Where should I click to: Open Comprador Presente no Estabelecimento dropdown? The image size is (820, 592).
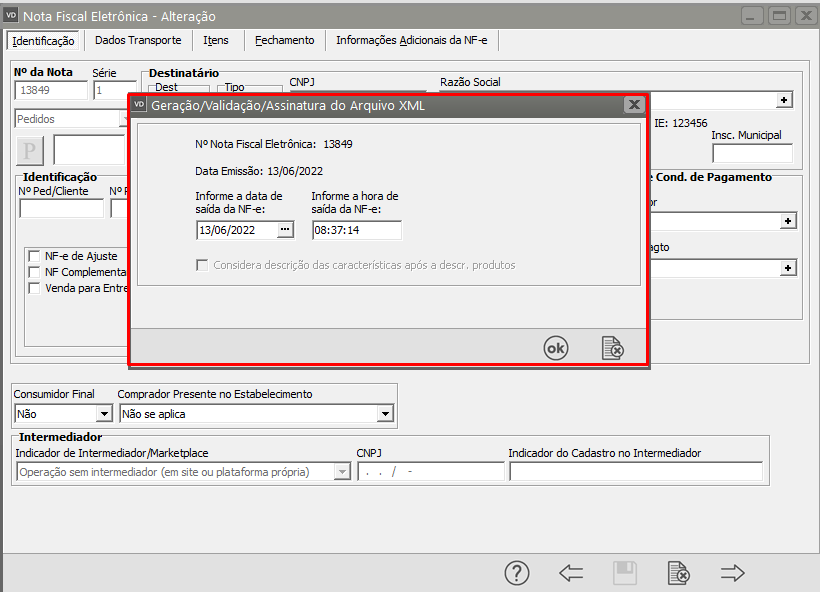[385, 414]
